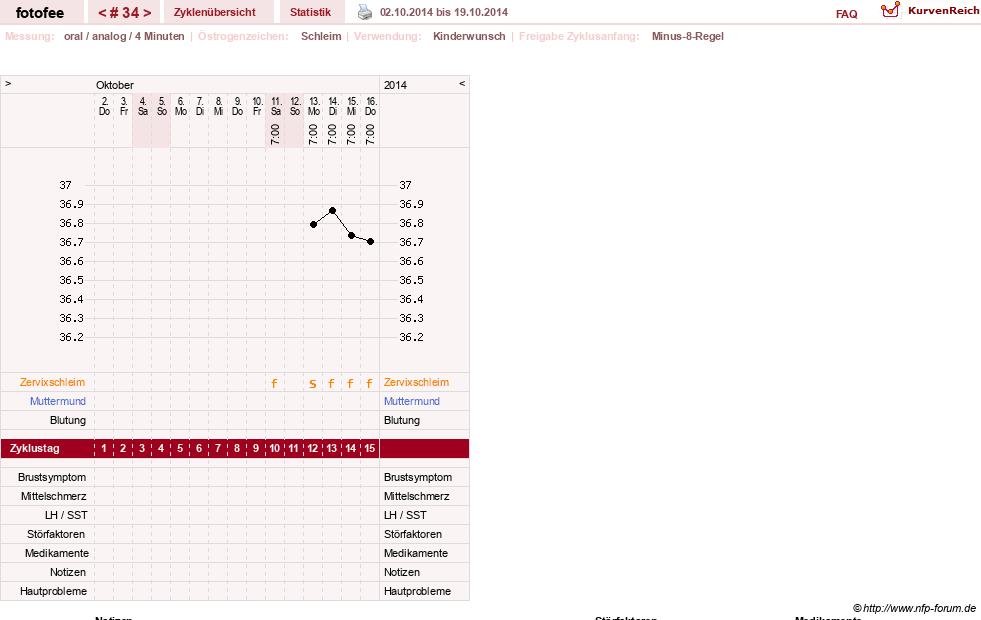This screenshot has height=620, width=981.
Task: Click the mucus 'f' entry on day 10
Action: point(274,384)
